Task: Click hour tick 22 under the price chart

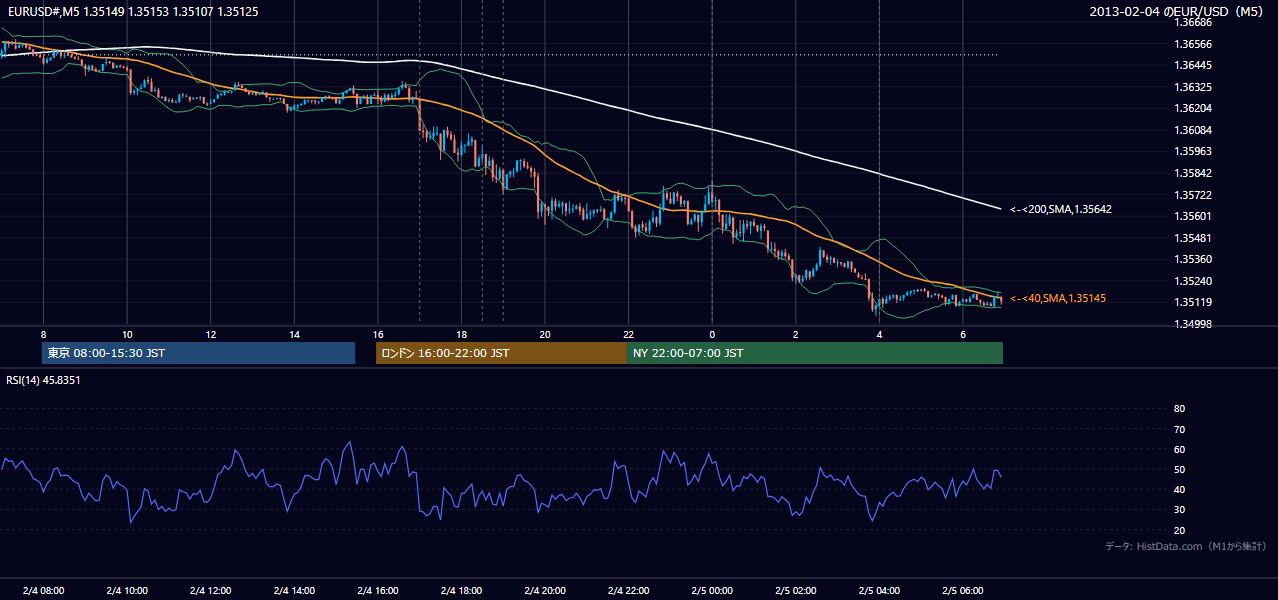Action: [628, 334]
